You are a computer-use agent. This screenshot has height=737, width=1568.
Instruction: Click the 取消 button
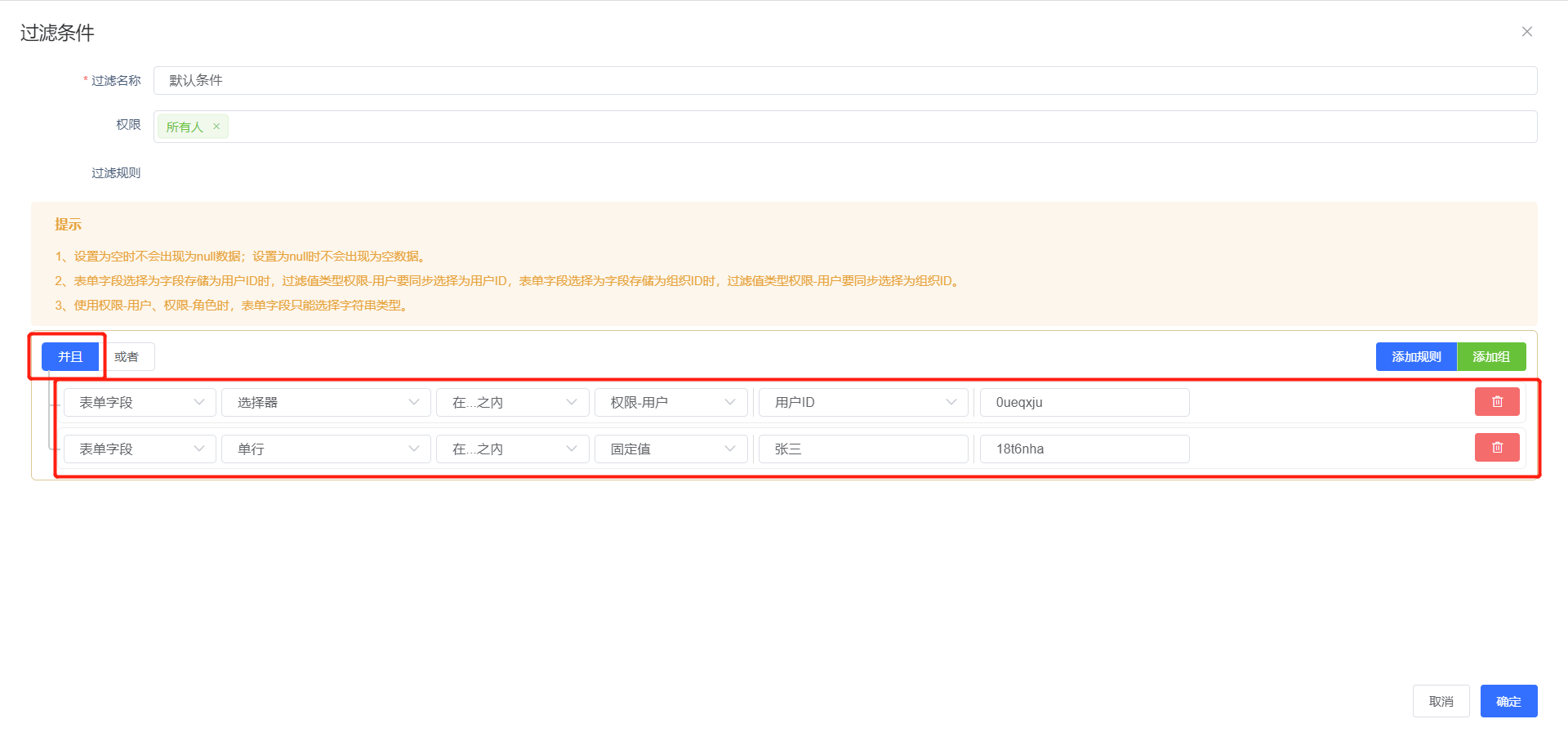click(x=1441, y=702)
